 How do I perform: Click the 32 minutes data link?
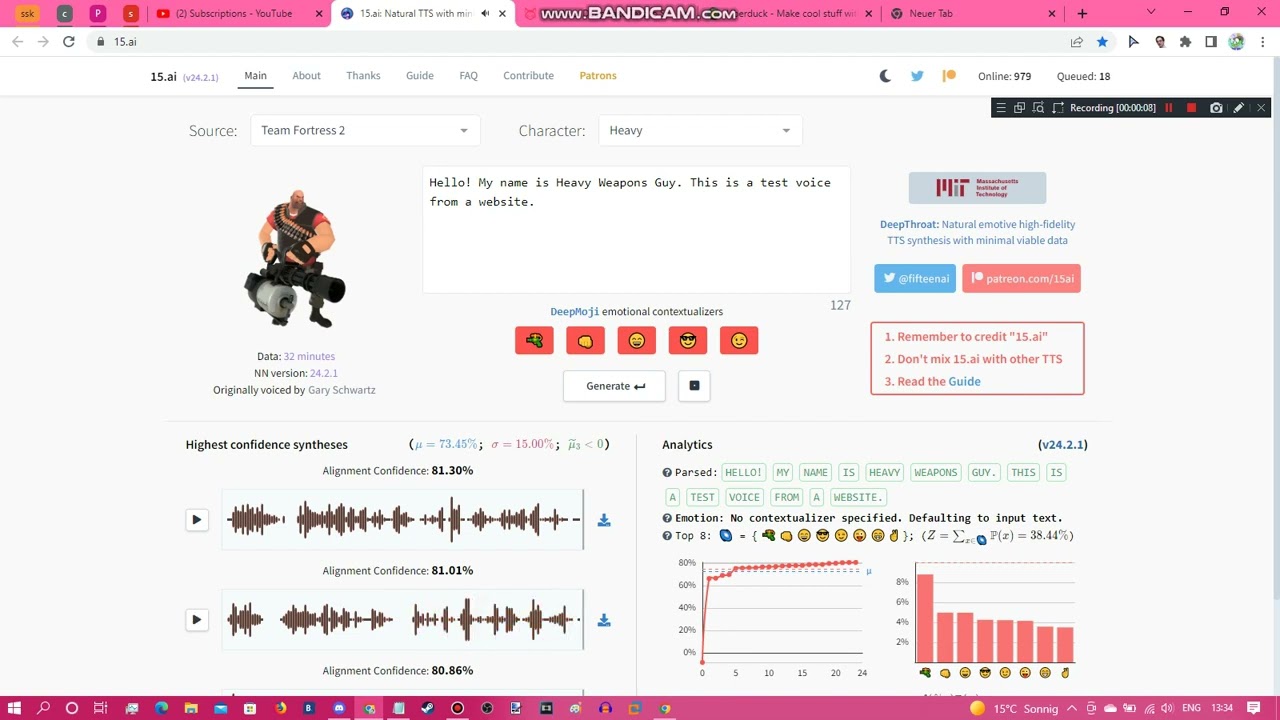click(x=309, y=356)
